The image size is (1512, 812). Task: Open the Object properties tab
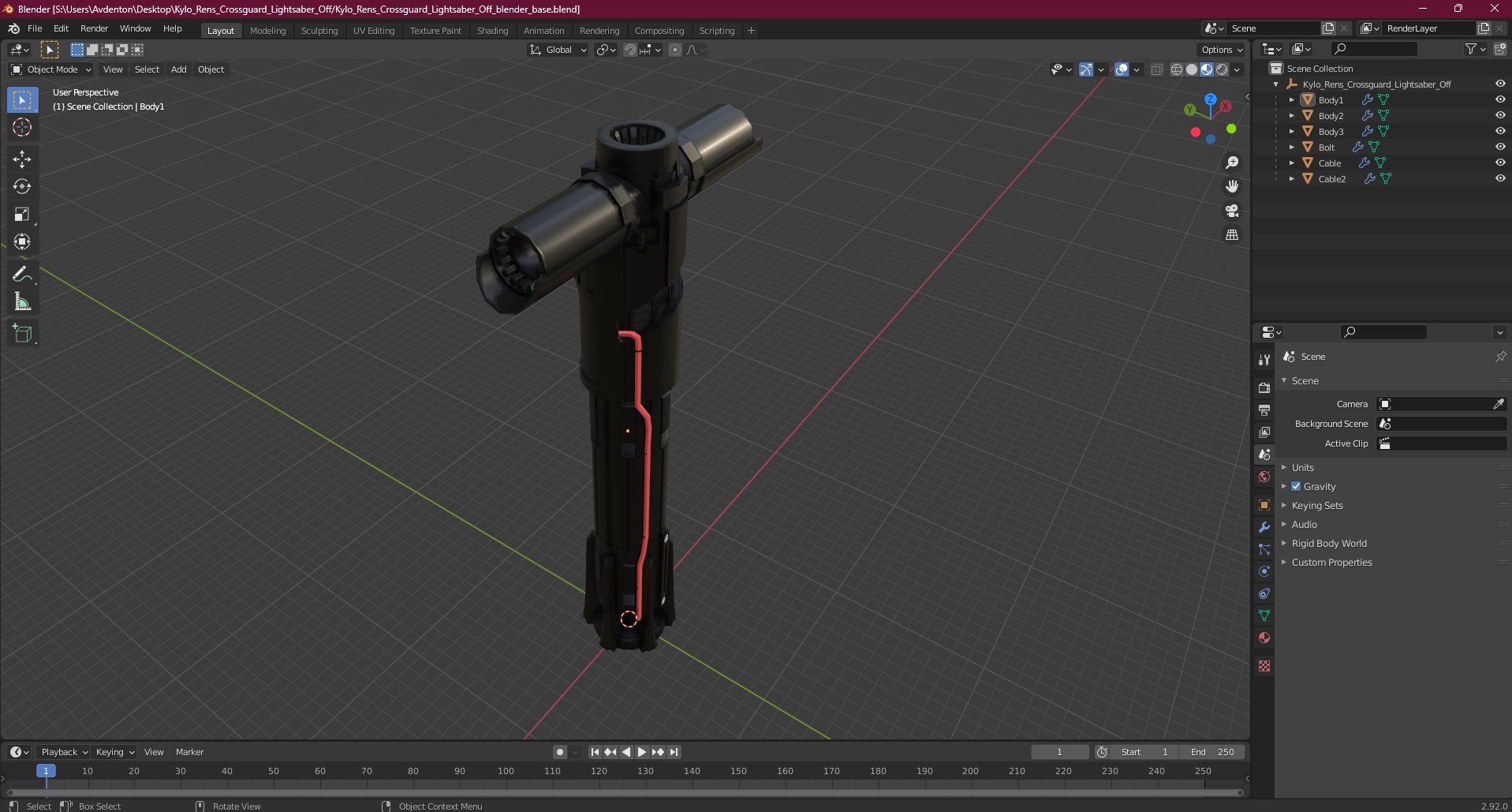[1264, 505]
